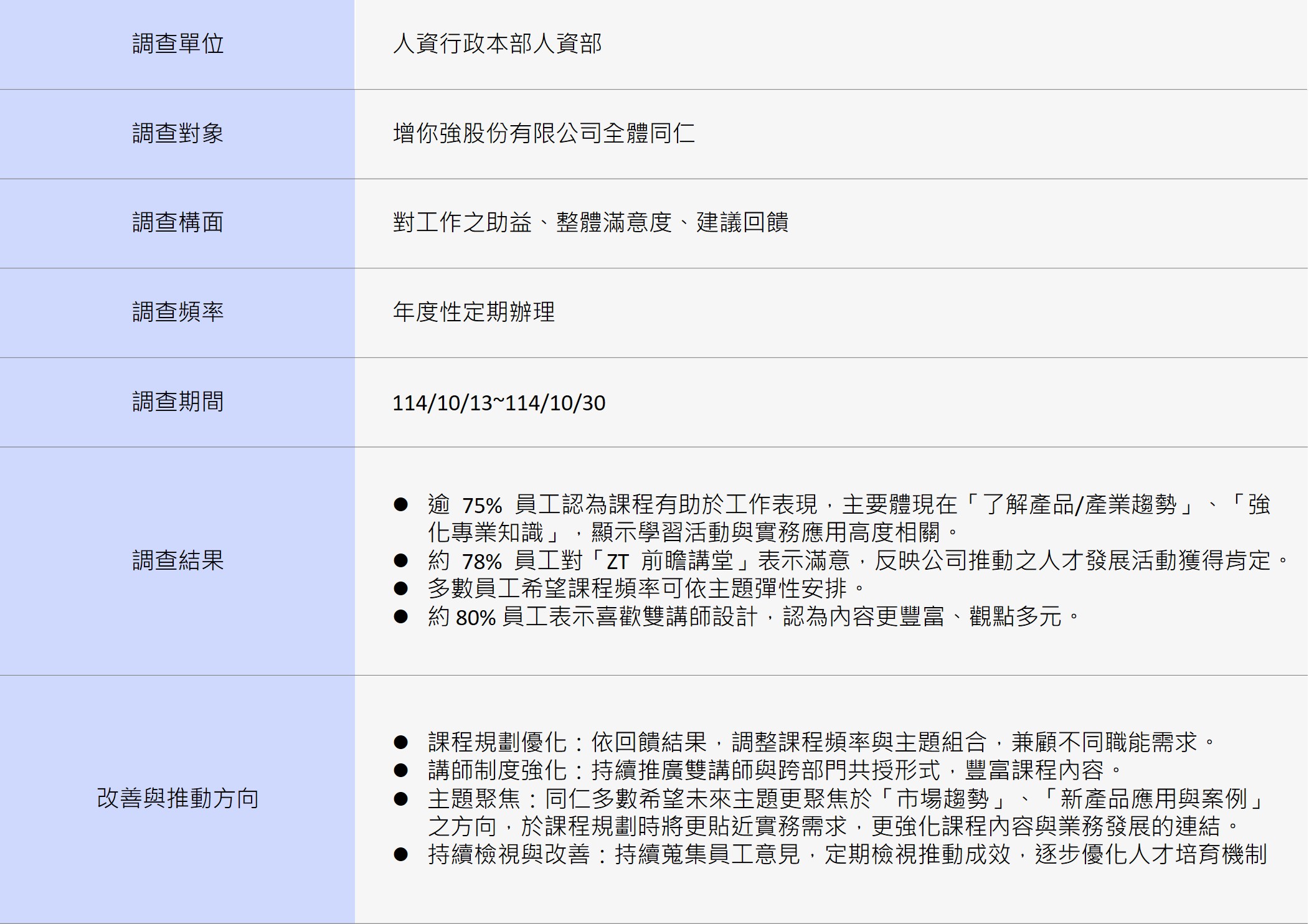The height and width of the screenshot is (924, 1309).
Task: Click the bullet before 主題聚焦
Action: coord(400,798)
